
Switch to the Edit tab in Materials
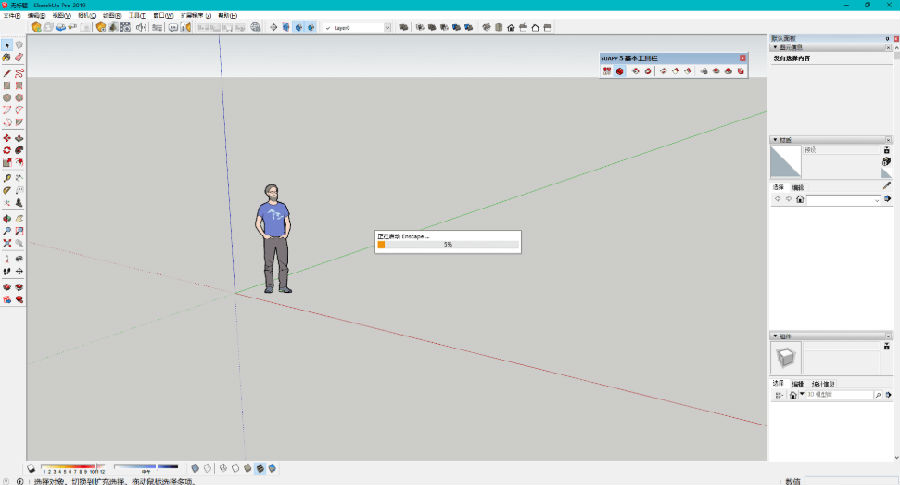[x=798, y=187]
